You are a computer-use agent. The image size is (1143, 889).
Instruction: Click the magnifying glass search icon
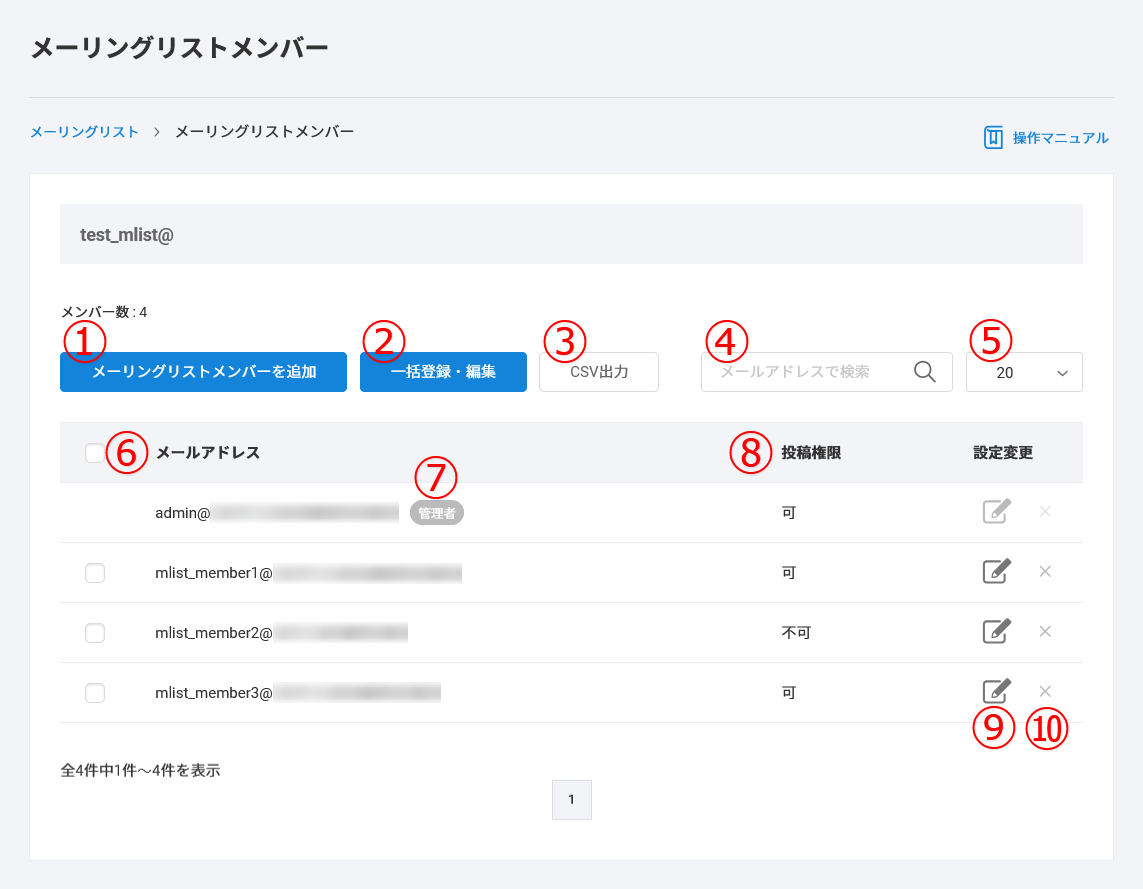point(925,372)
